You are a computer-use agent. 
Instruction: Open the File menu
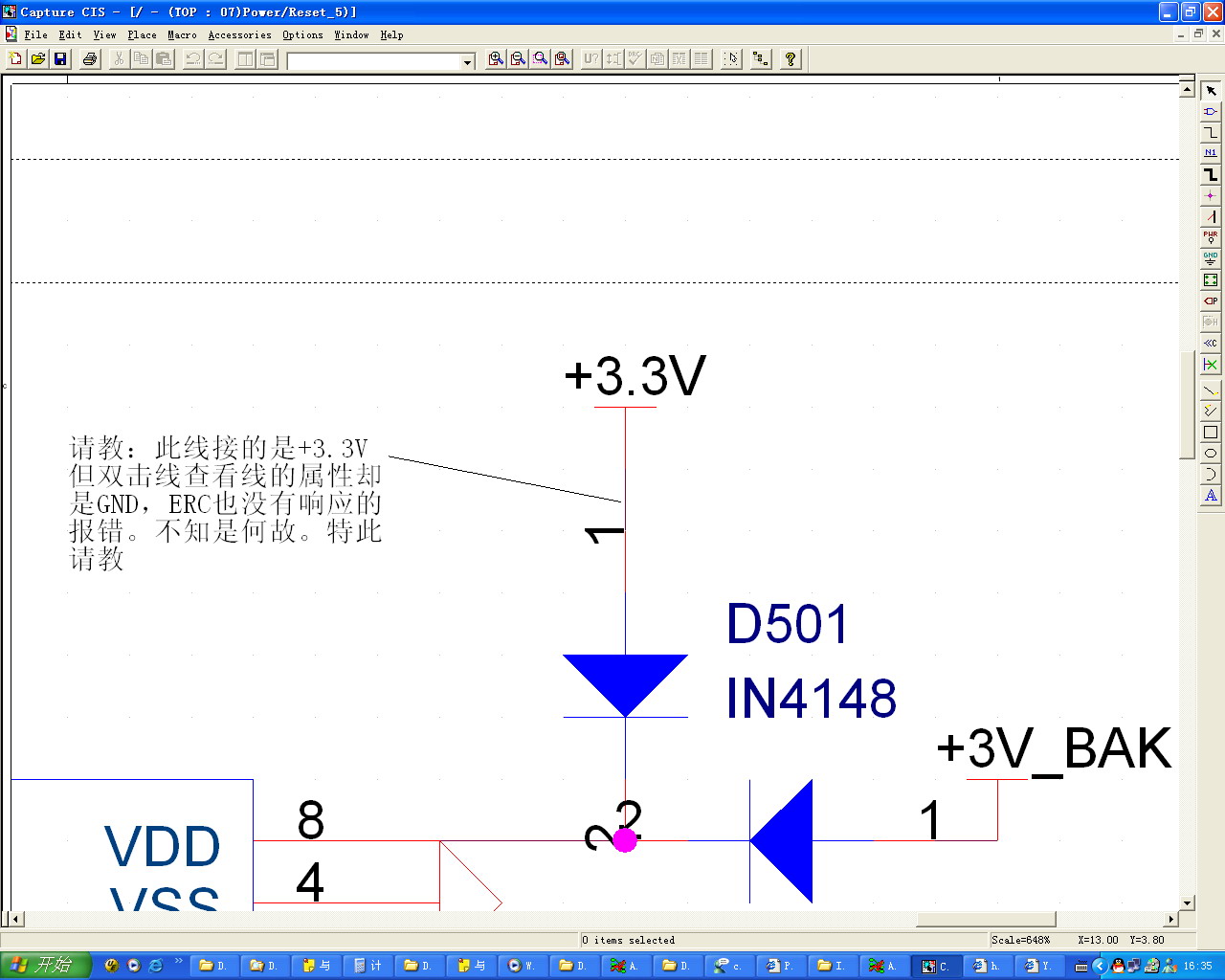tap(36, 34)
